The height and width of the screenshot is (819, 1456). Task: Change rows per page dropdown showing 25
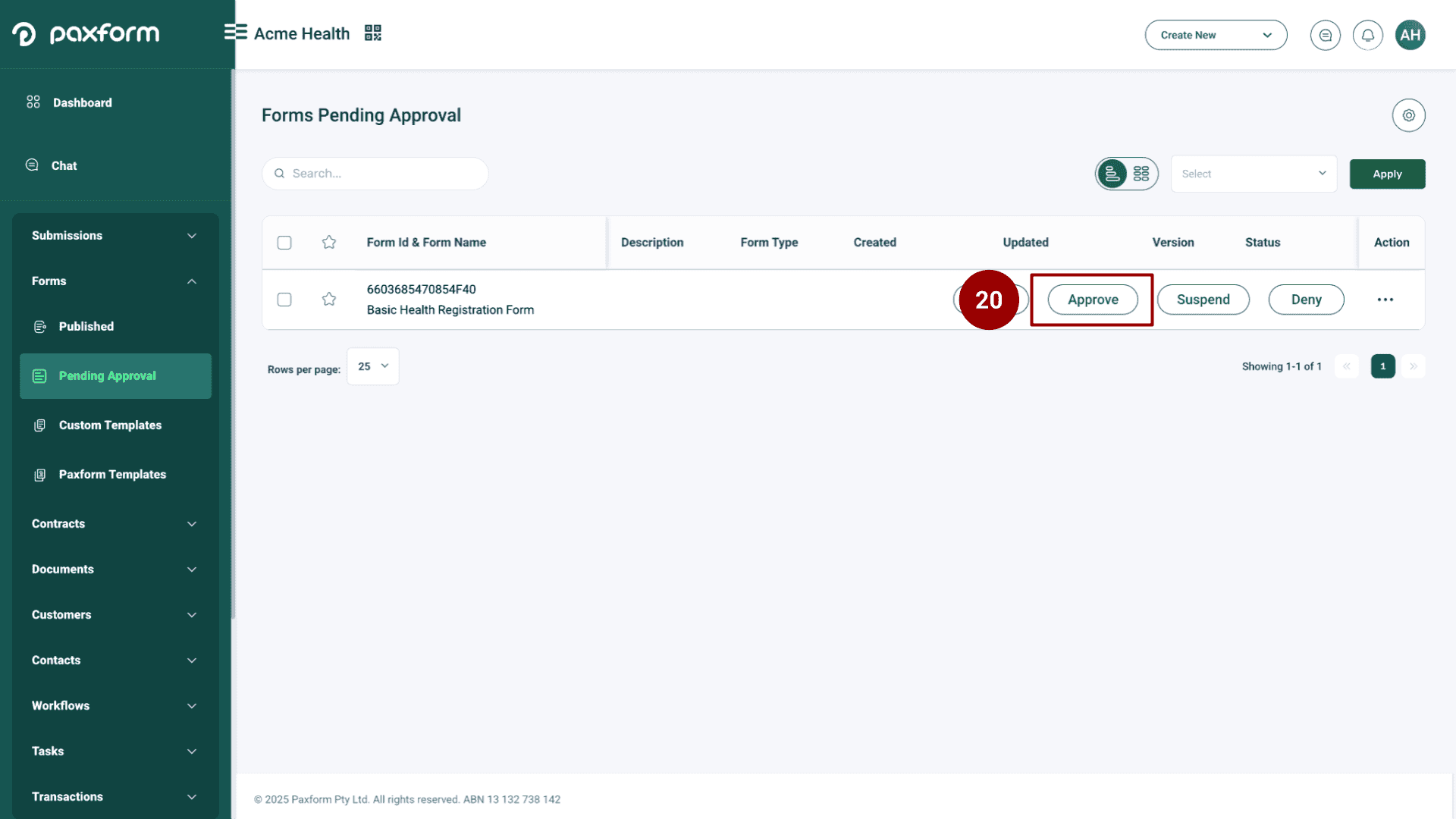[x=372, y=366]
